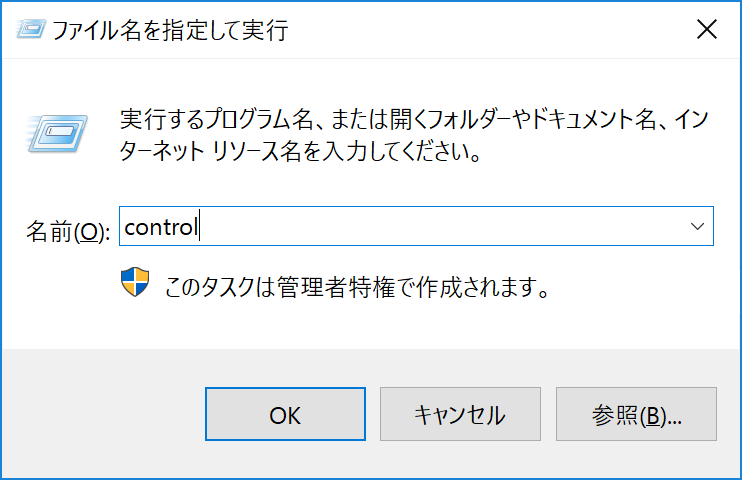Click the blank area of the 名前 text box
Viewport: 742px width, 480px height.
(440, 226)
